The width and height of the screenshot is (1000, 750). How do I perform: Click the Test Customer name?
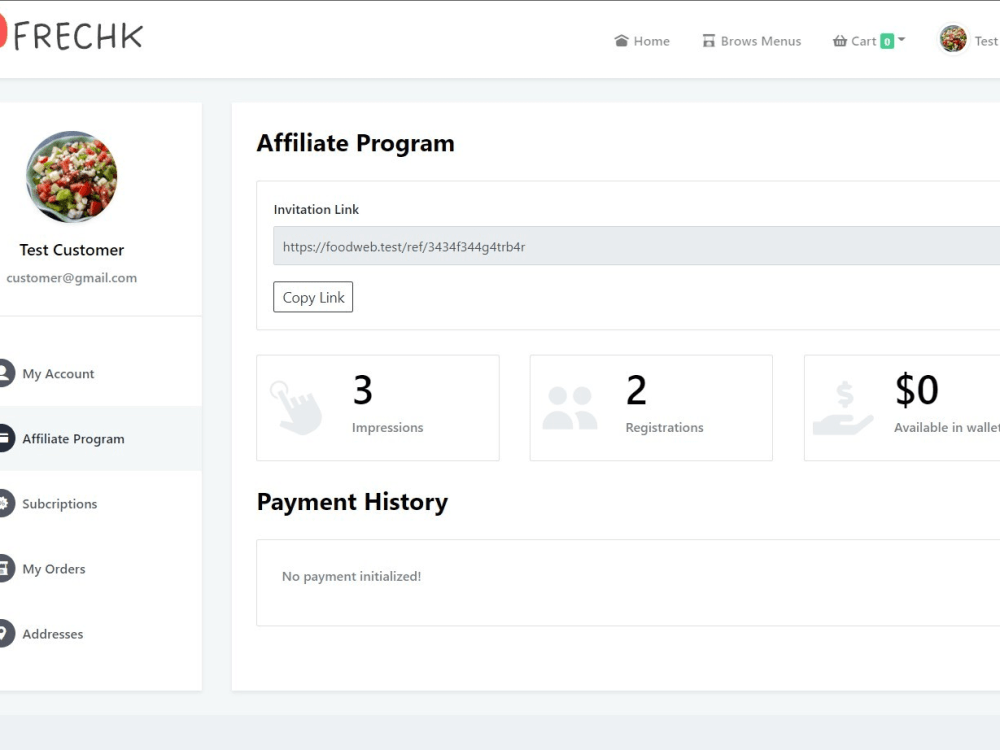(71, 250)
